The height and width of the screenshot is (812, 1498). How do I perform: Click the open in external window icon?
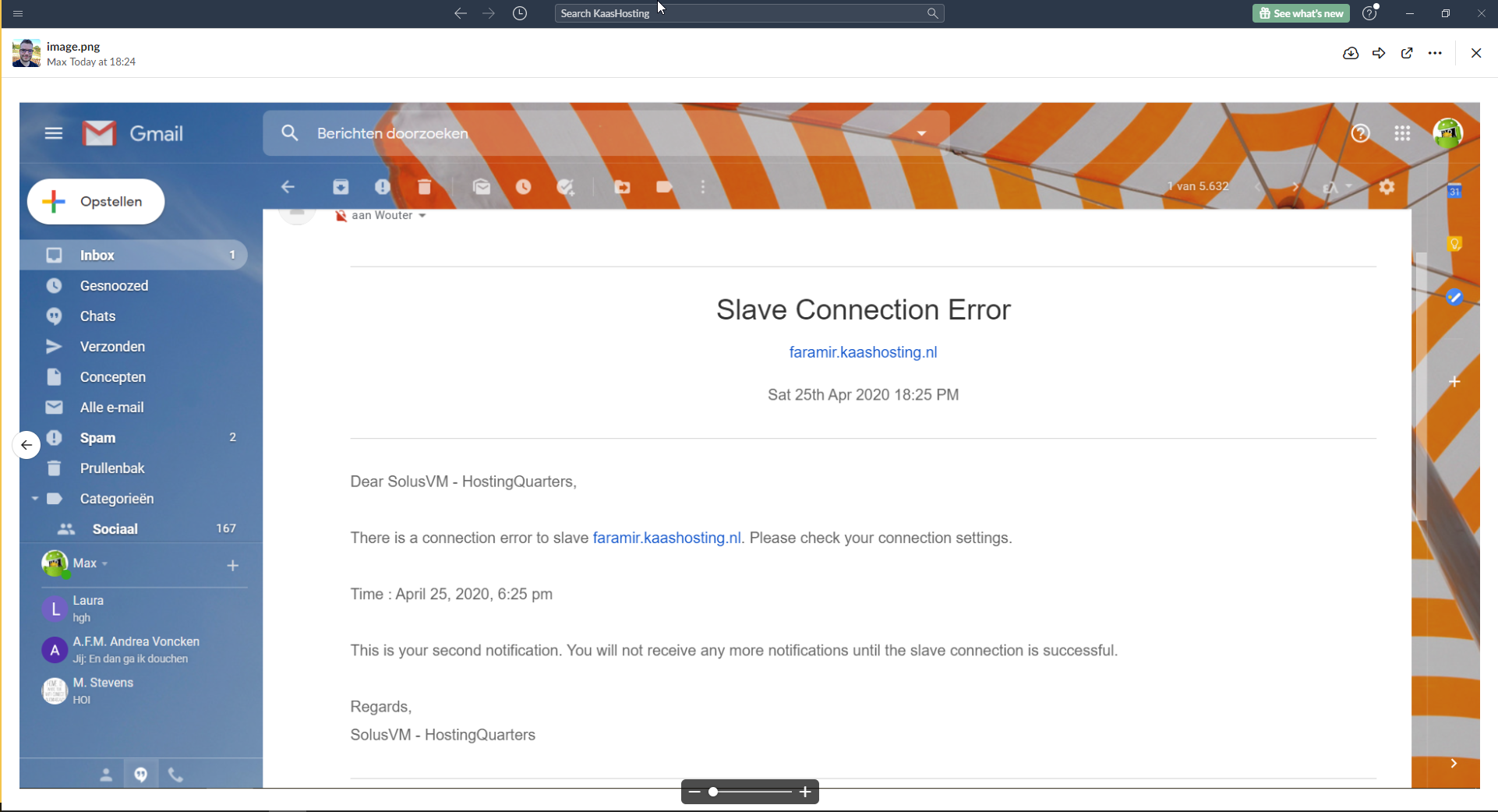point(1407,53)
